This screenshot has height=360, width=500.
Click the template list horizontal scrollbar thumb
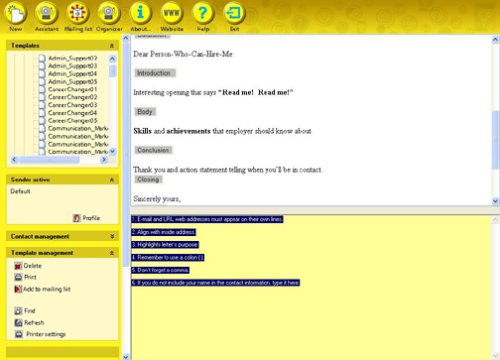49,160
